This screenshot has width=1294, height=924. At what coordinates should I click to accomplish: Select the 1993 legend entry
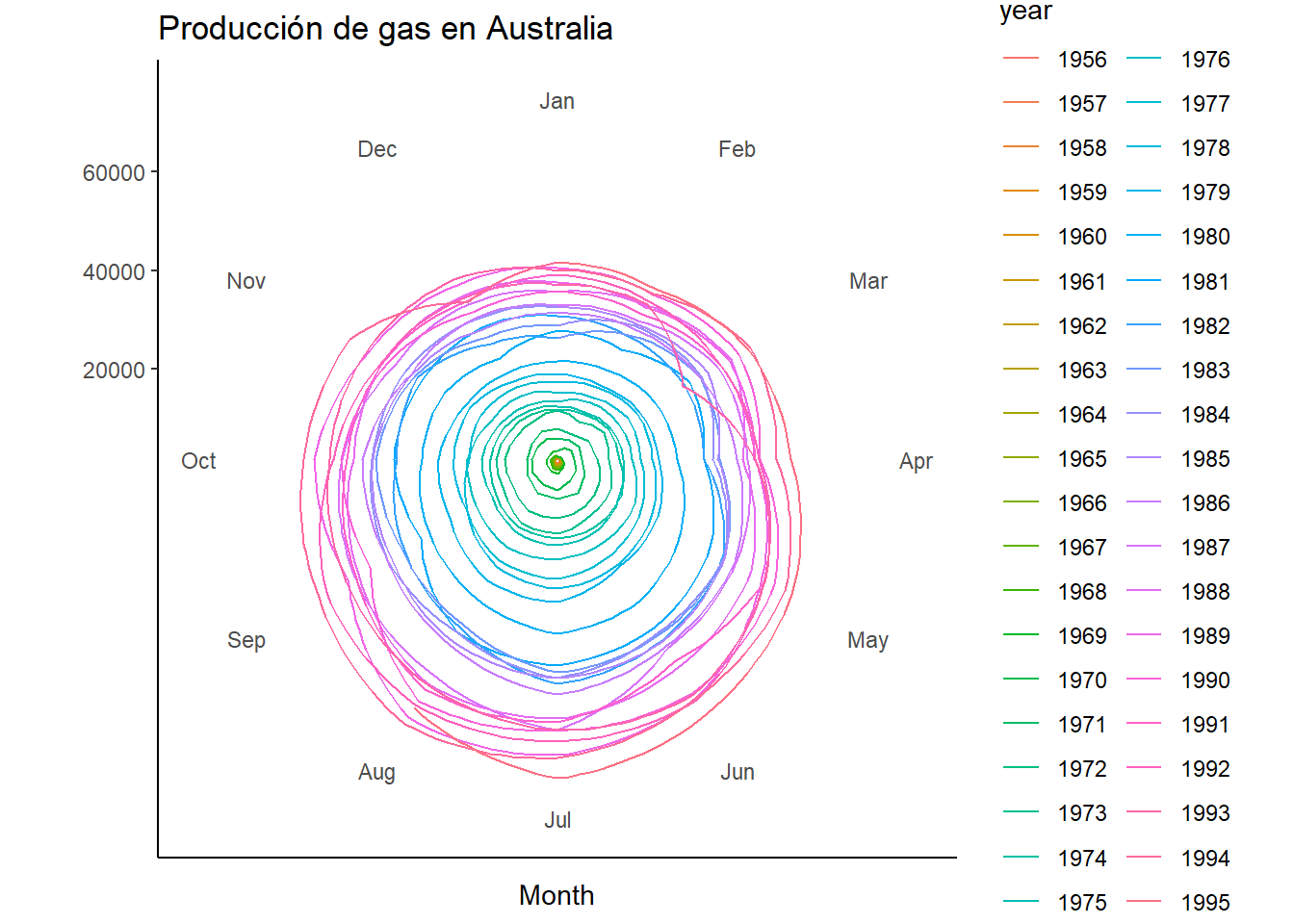[1178, 813]
